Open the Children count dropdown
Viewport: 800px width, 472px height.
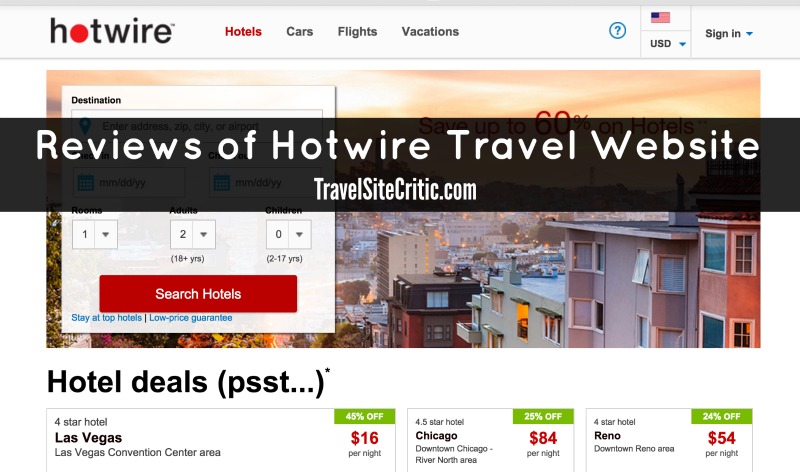coord(289,234)
